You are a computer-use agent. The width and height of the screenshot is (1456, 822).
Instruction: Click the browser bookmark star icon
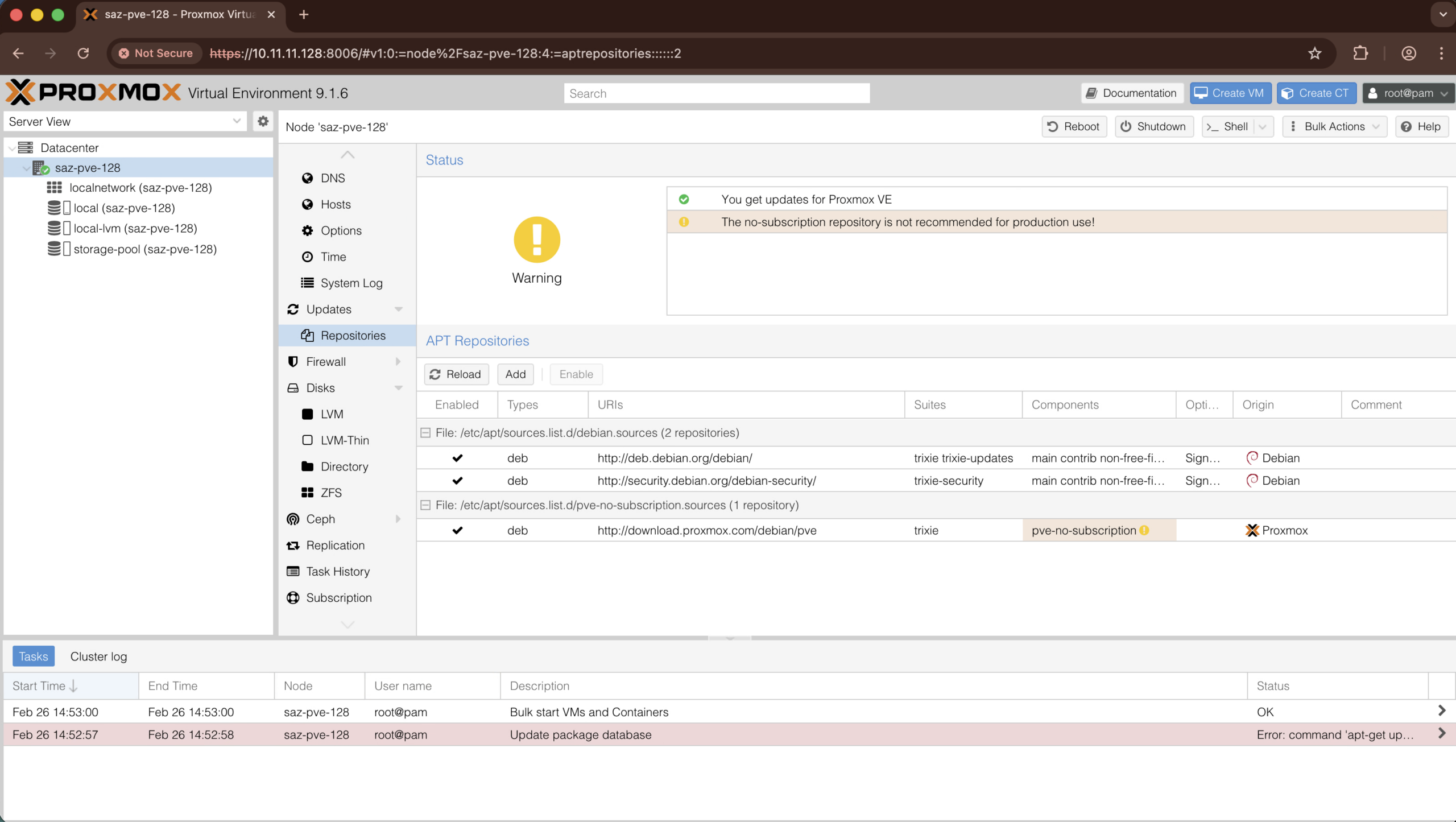tap(1314, 53)
